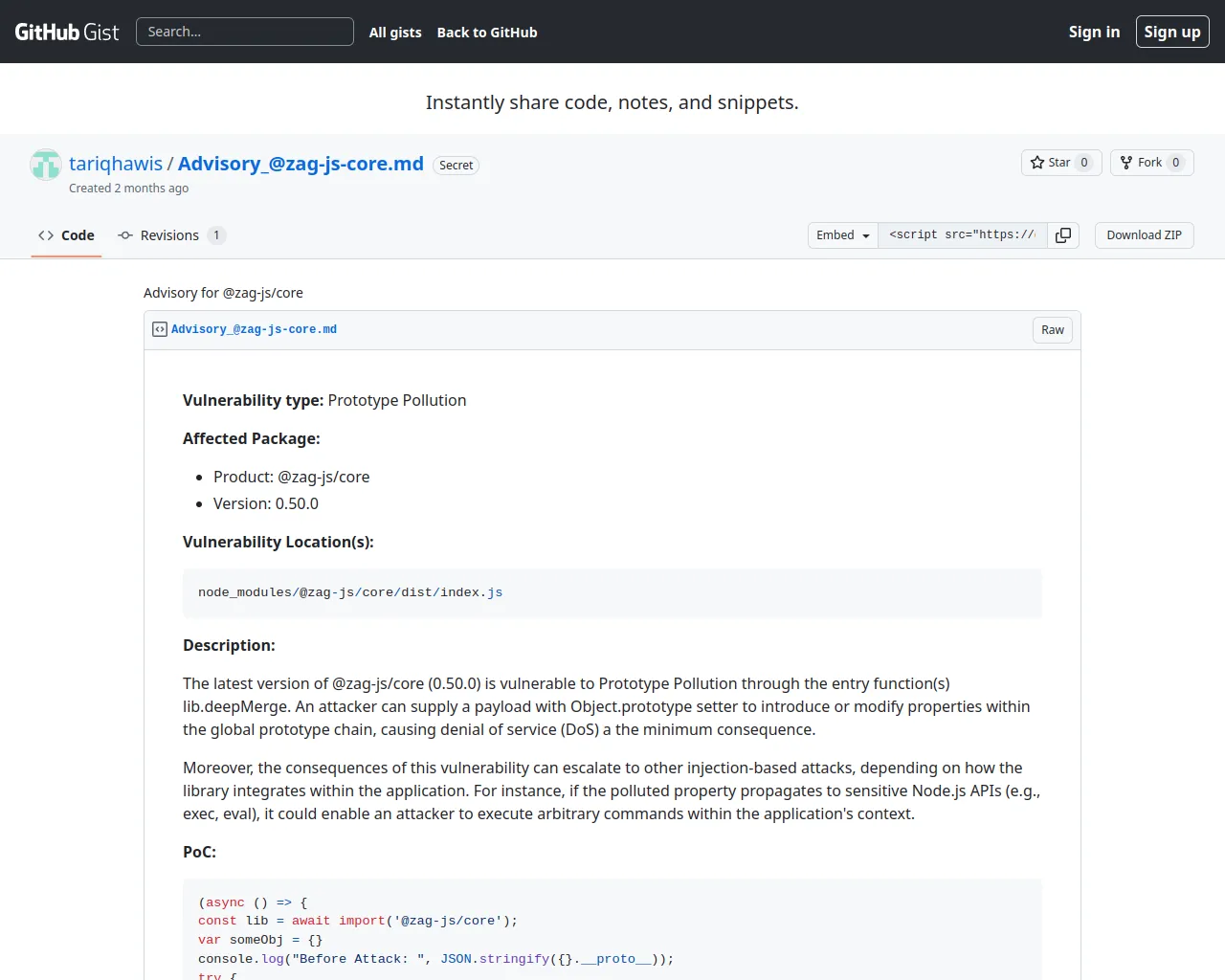The height and width of the screenshot is (980, 1225).
Task: Expand the Embed dropdown
Action: (843, 235)
